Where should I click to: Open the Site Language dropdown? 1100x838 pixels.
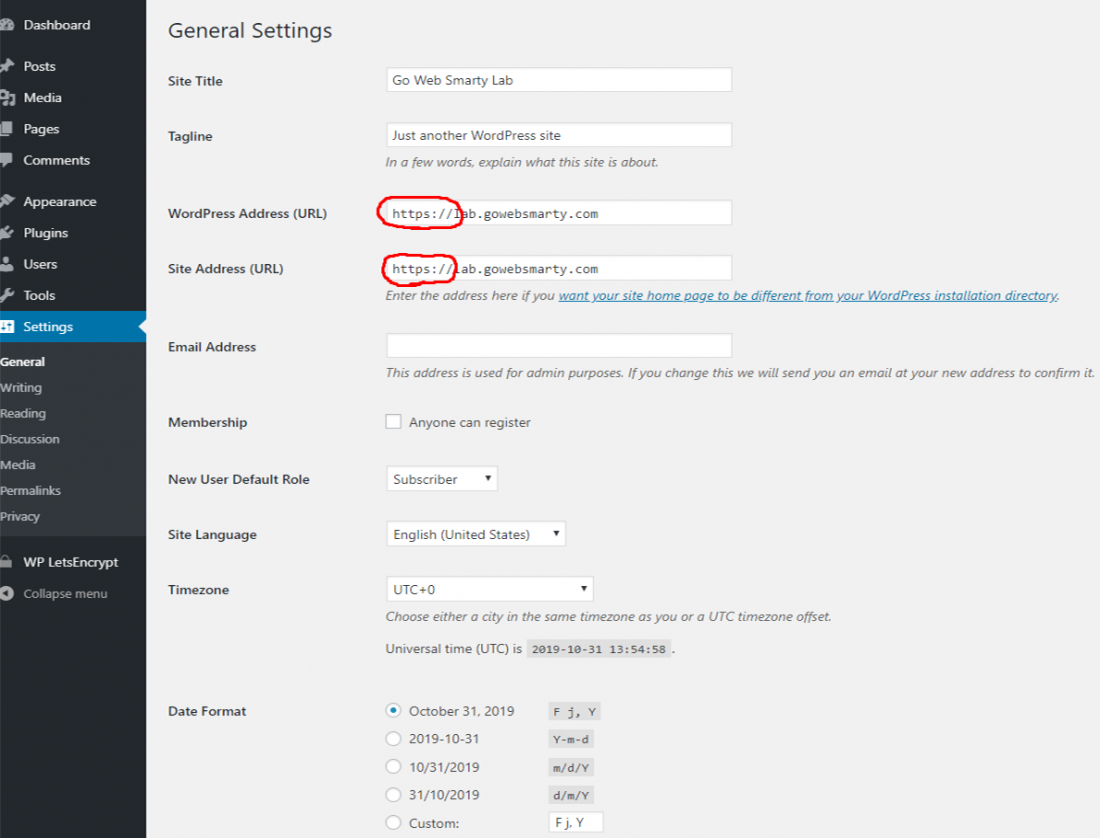pyautogui.click(x=476, y=534)
